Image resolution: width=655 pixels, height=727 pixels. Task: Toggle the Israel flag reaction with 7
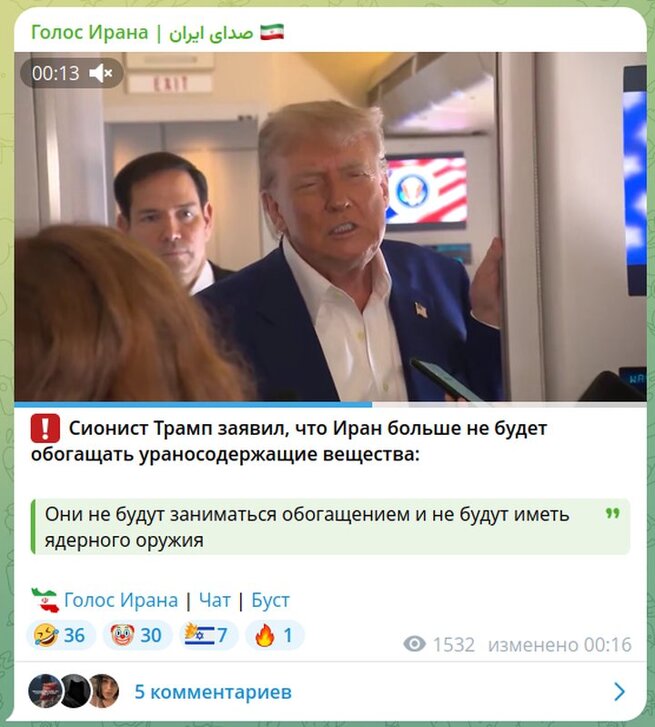click(x=208, y=635)
